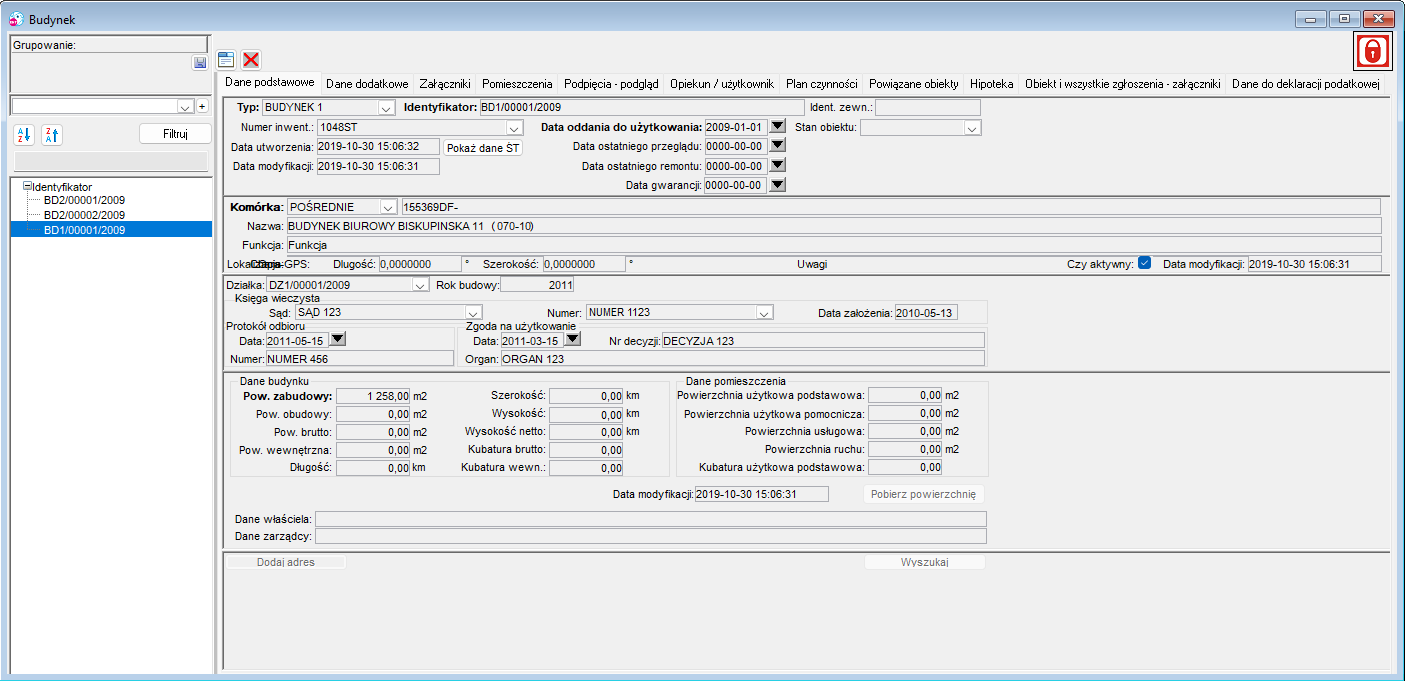Select the Dane podstawowe tab

[x=270, y=82]
